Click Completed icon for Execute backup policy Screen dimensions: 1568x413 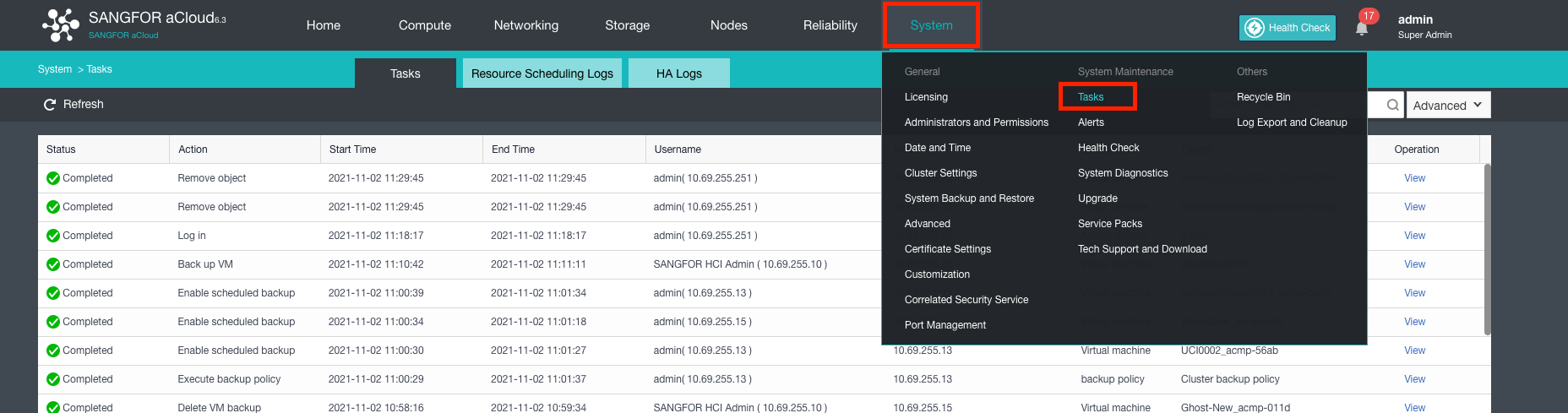coord(53,379)
